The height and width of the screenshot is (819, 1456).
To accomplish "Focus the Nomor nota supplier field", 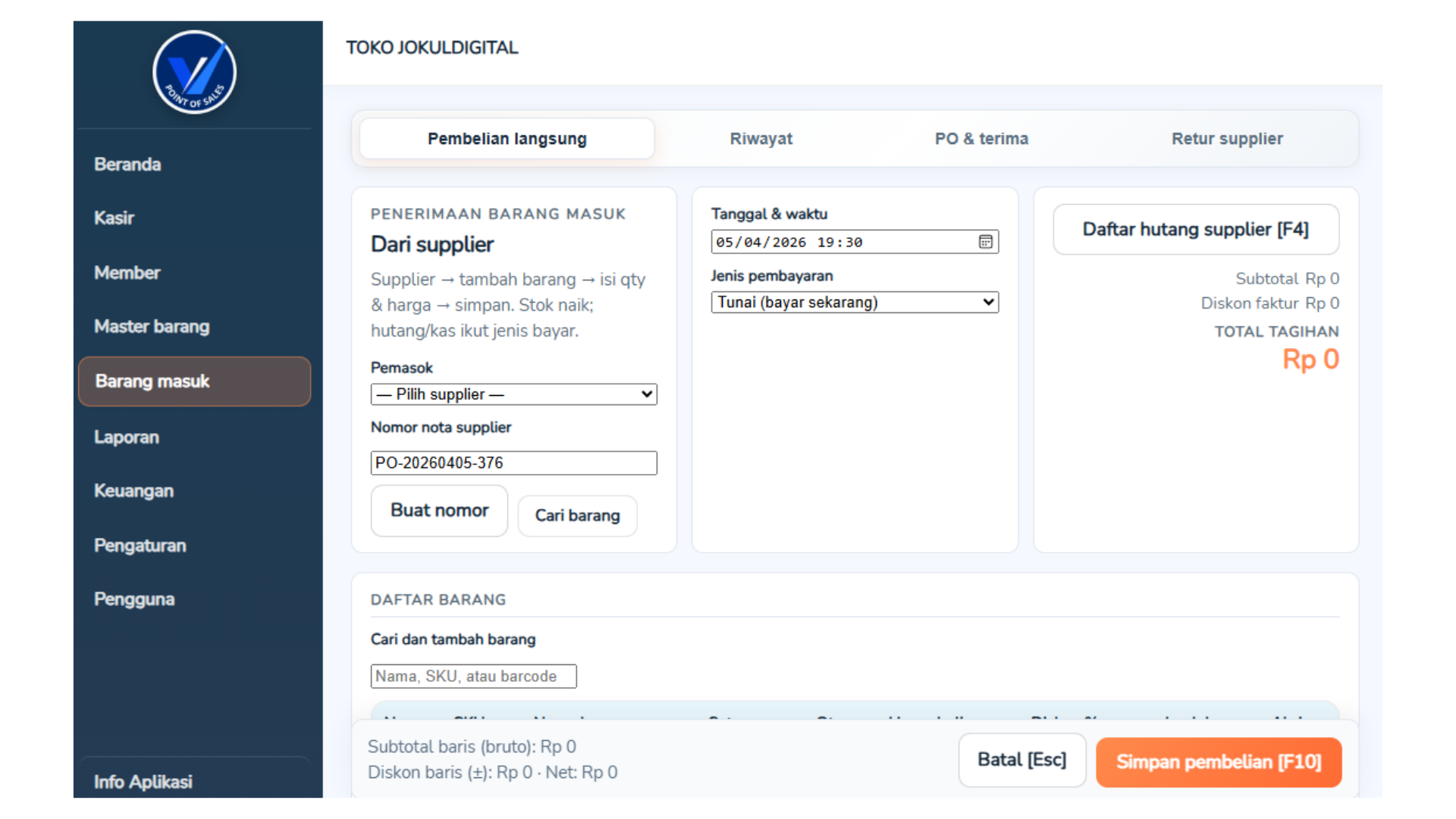I will 513,463.
